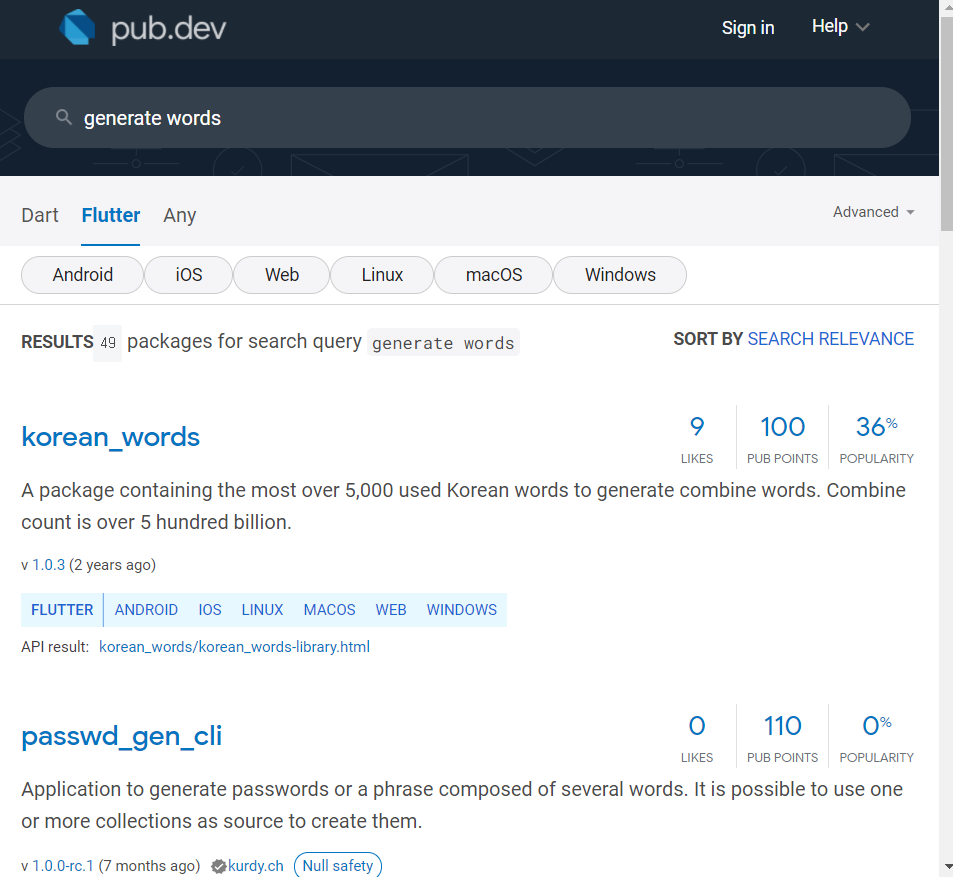953x877 pixels.
Task: Click korean_words 9 likes score
Action: pos(697,438)
